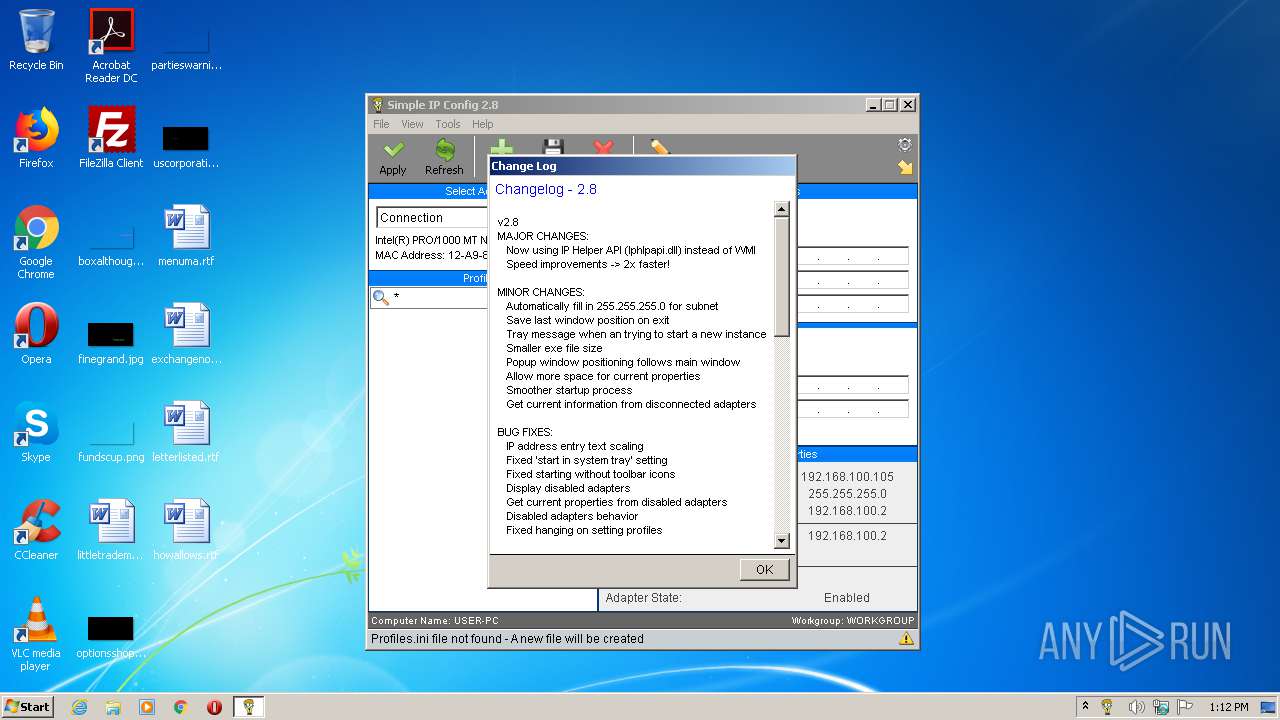This screenshot has height=720, width=1280.
Task: Click 'Computer Name: USER-PC' status text
Action: [435, 621]
